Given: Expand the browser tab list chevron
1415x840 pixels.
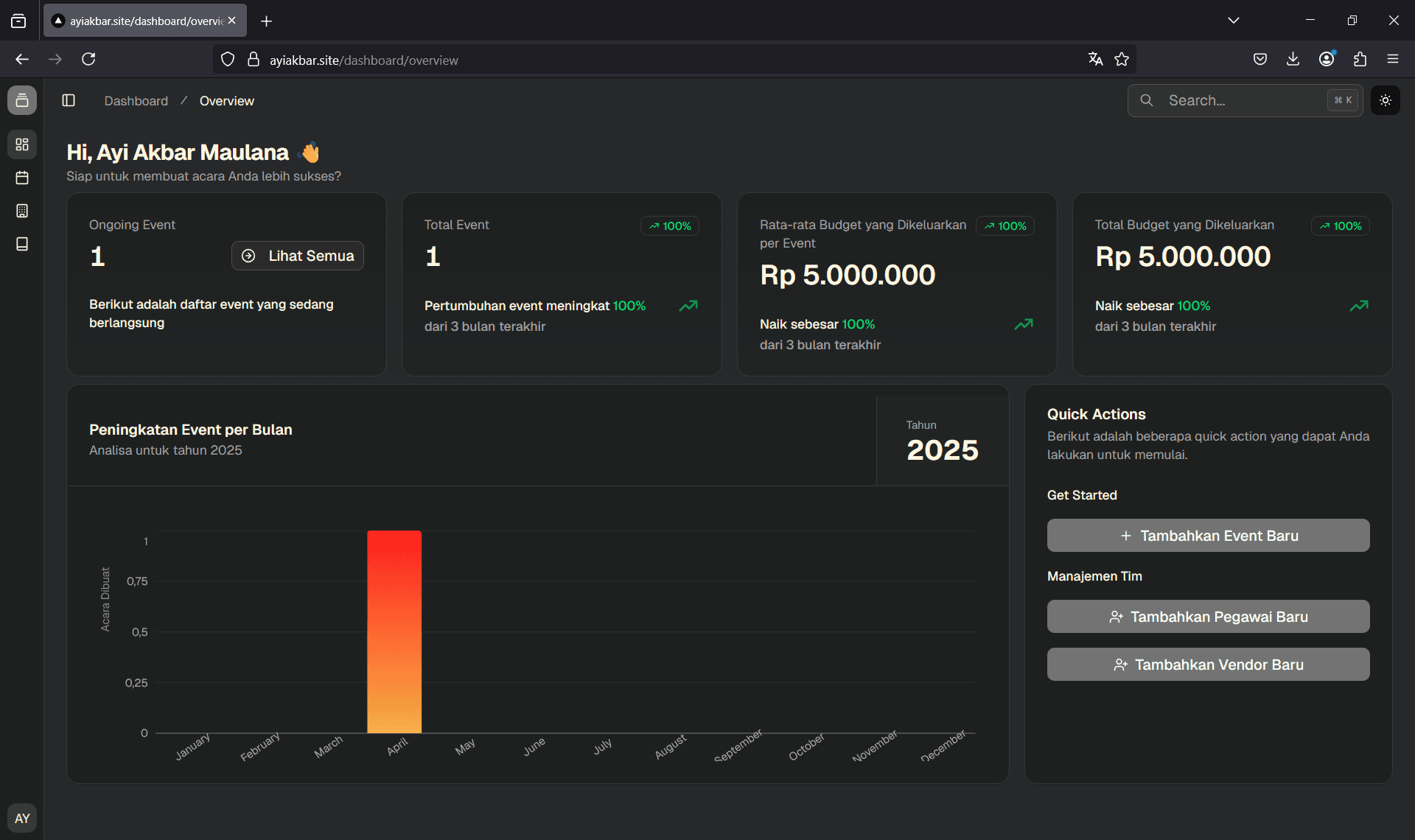Looking at the screenshot, I should click(1233, 21).
